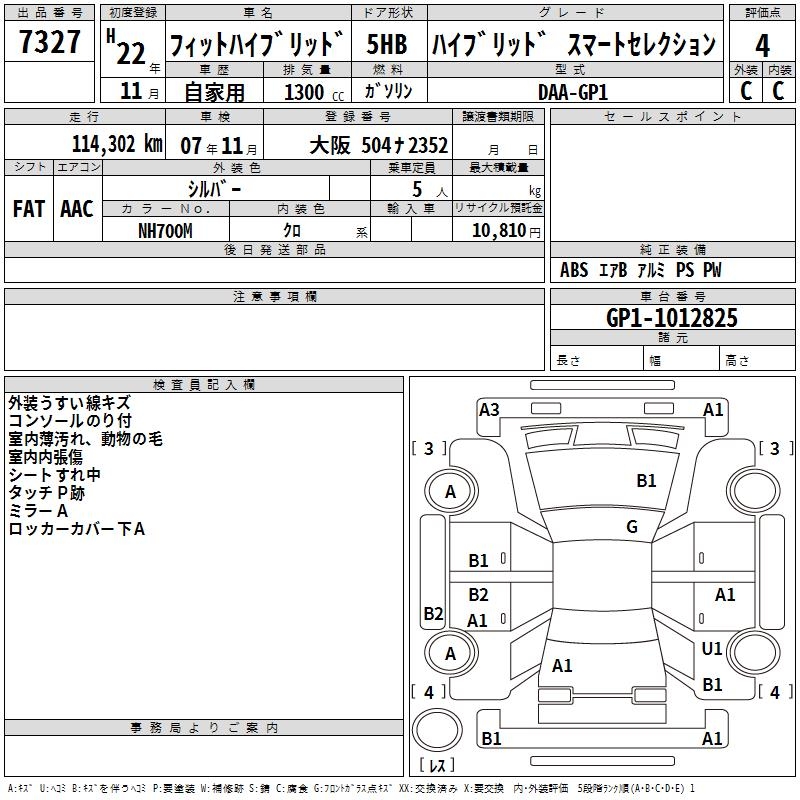Select the door type value 5HB
800x800 pixels.
(x=387, y=44)
